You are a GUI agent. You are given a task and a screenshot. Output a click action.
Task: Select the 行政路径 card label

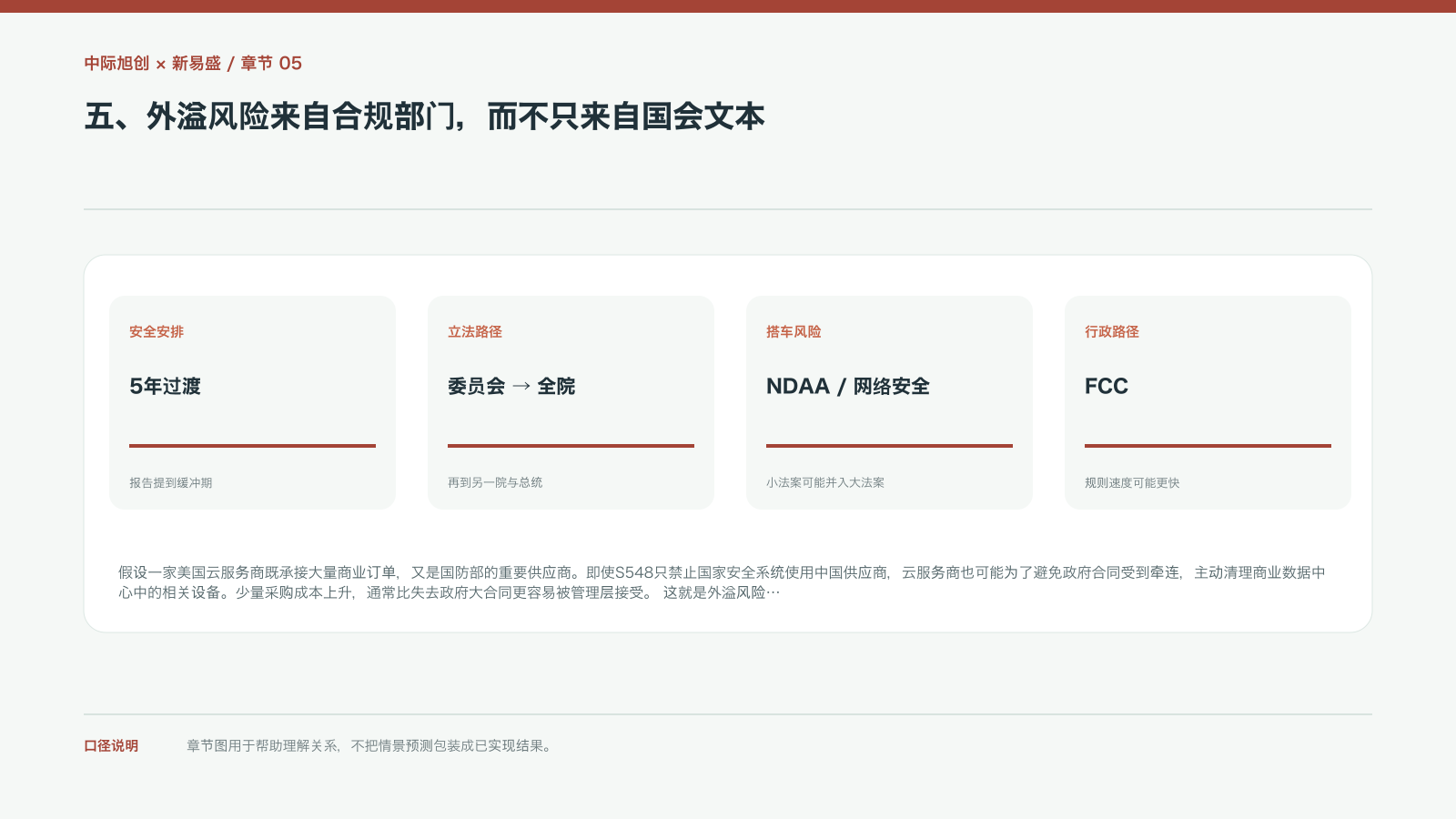pos(1112,331)
